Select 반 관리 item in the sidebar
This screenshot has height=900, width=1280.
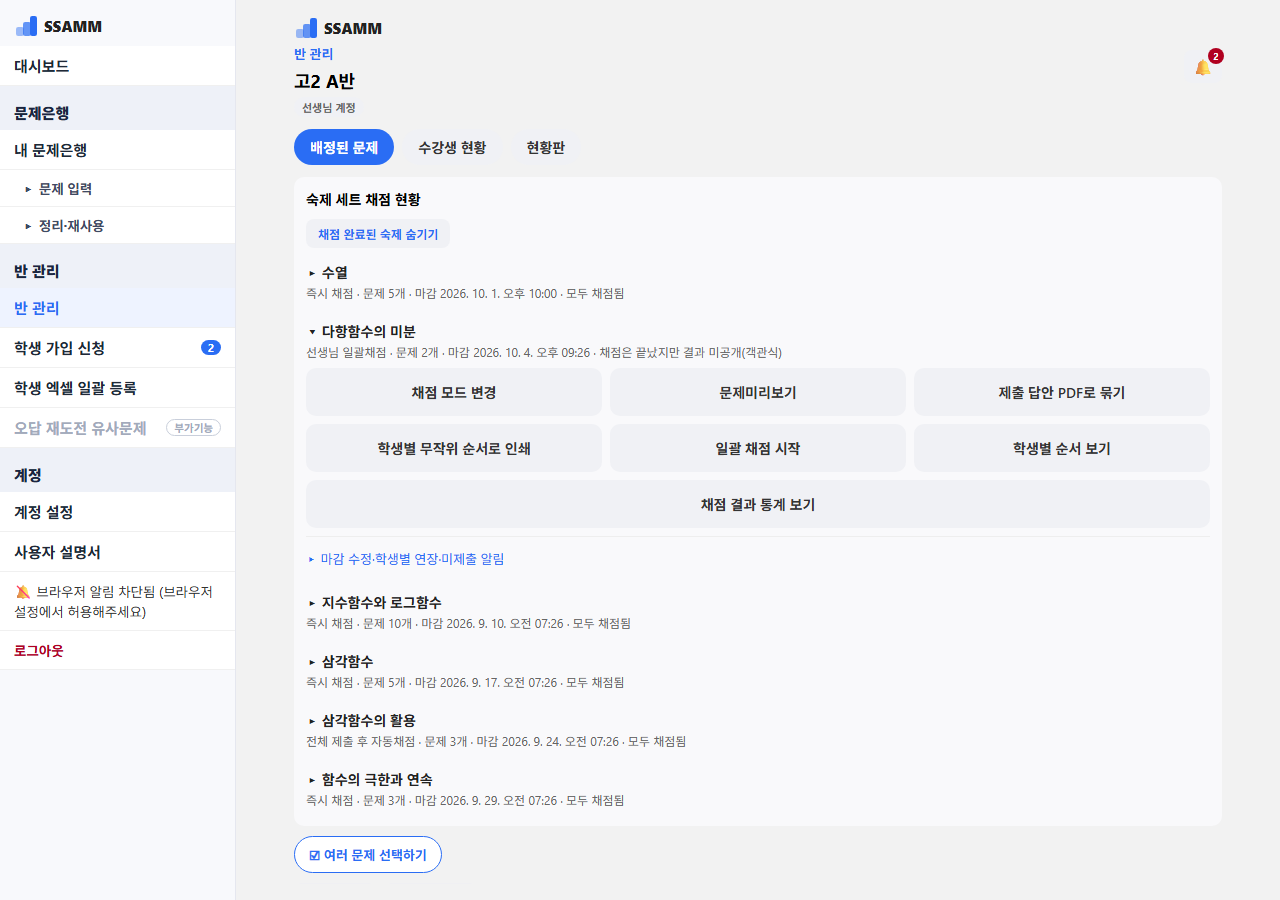click(x=117, y=308)
